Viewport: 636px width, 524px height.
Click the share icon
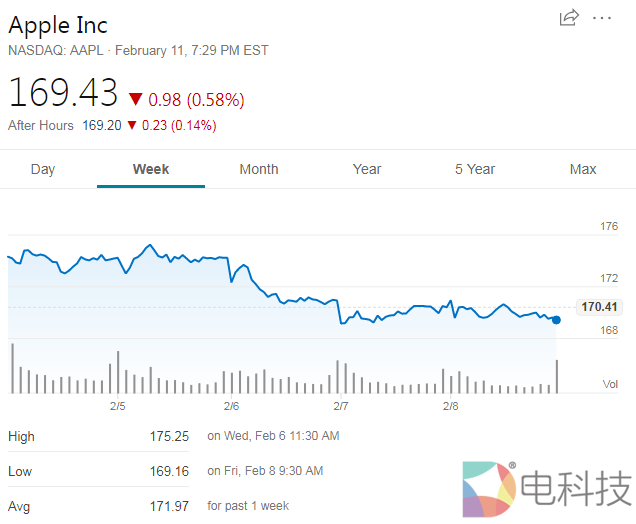(569, 17)
